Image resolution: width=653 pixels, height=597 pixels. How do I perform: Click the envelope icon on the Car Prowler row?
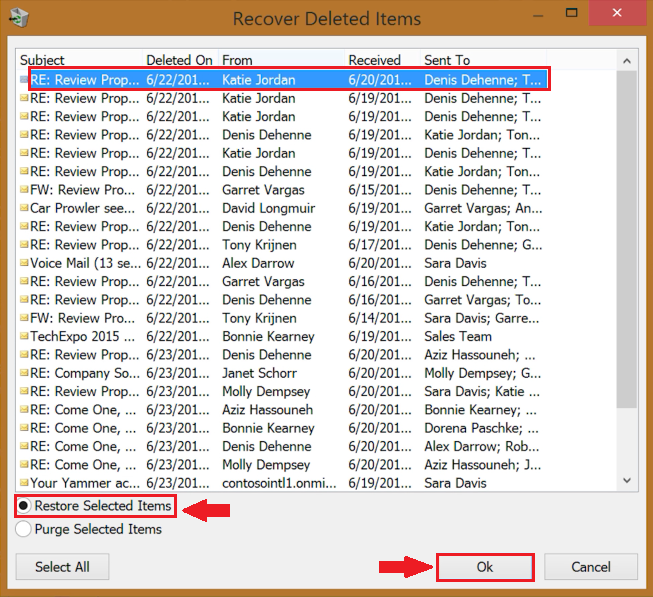click(24, 208)
